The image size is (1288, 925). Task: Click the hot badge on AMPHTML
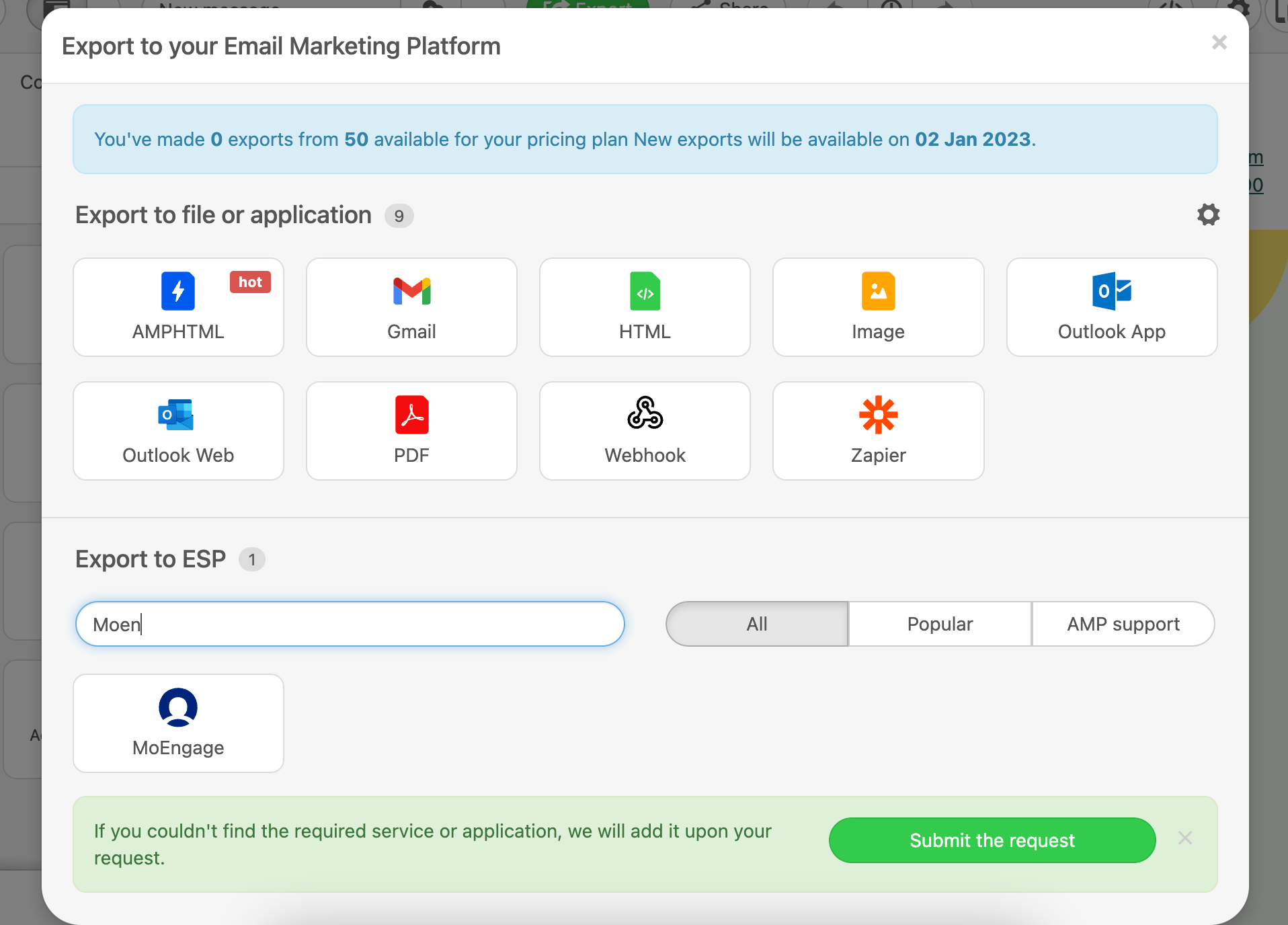coord(250,282)
